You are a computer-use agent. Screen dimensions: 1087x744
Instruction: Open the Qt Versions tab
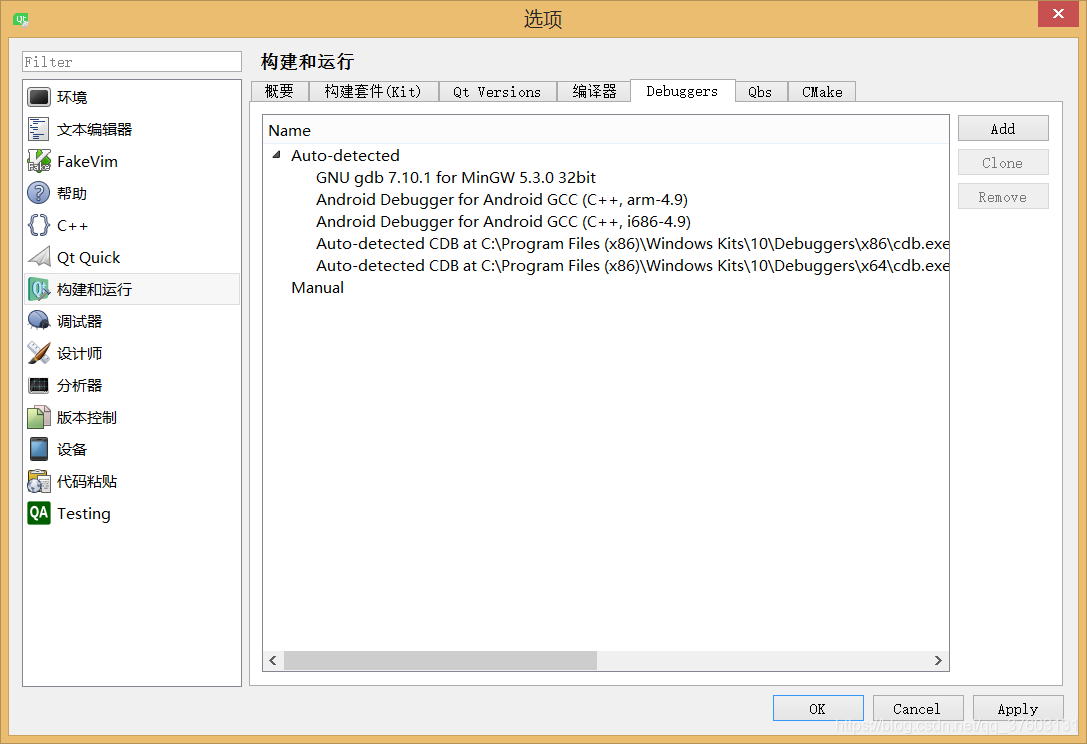(x=497, y=92)
